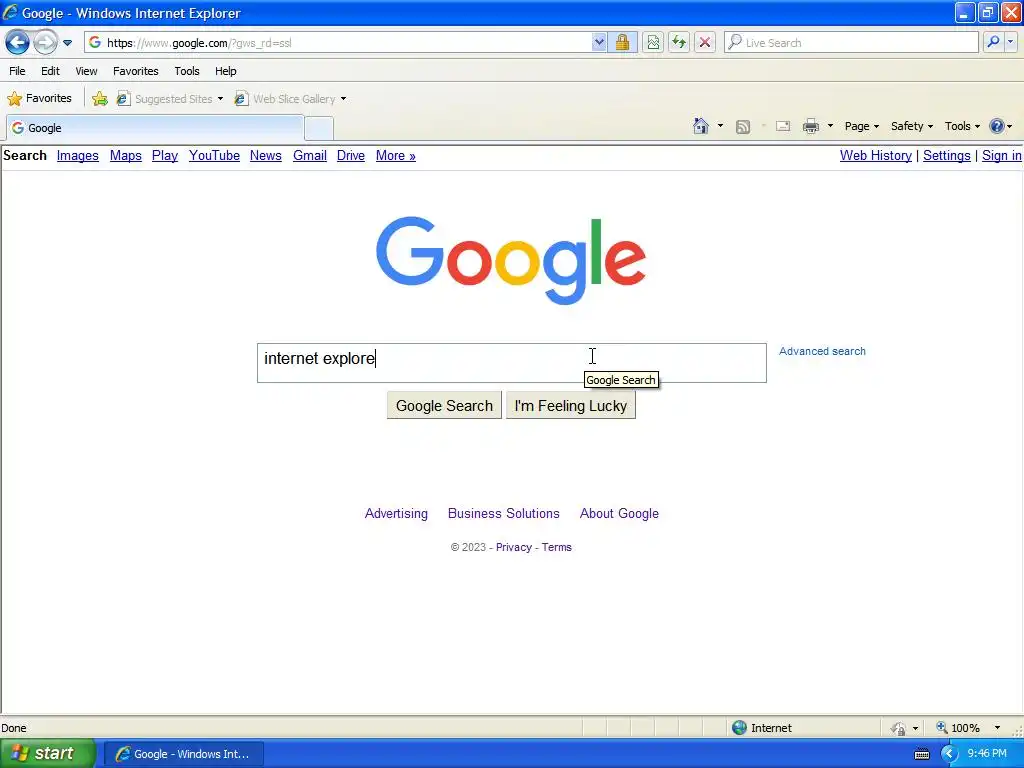Open the status bar Protected Mode icon
The image size is (1024, 768).
(x=899, y=728)
